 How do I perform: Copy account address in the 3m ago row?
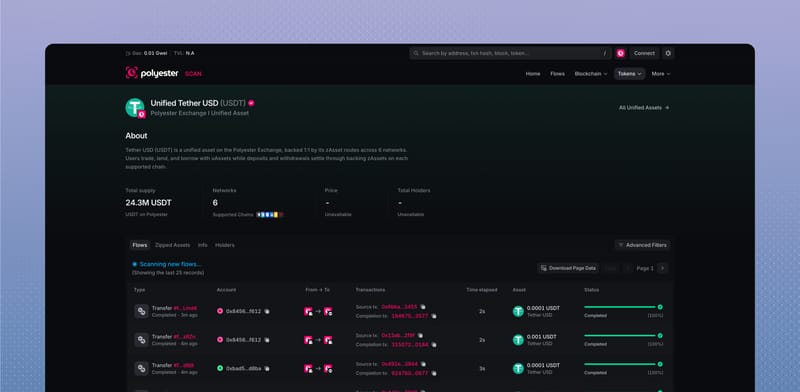coord(267,311)
